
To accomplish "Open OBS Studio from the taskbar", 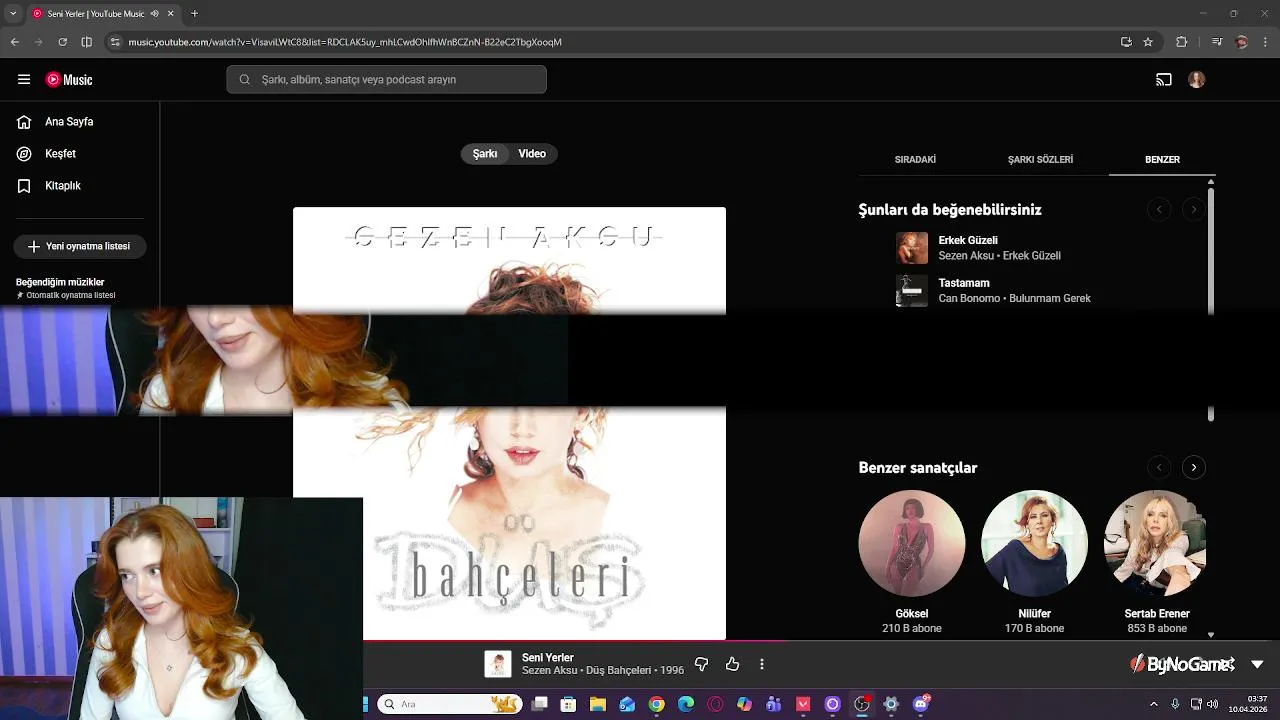I will click(x=862, y=704).
